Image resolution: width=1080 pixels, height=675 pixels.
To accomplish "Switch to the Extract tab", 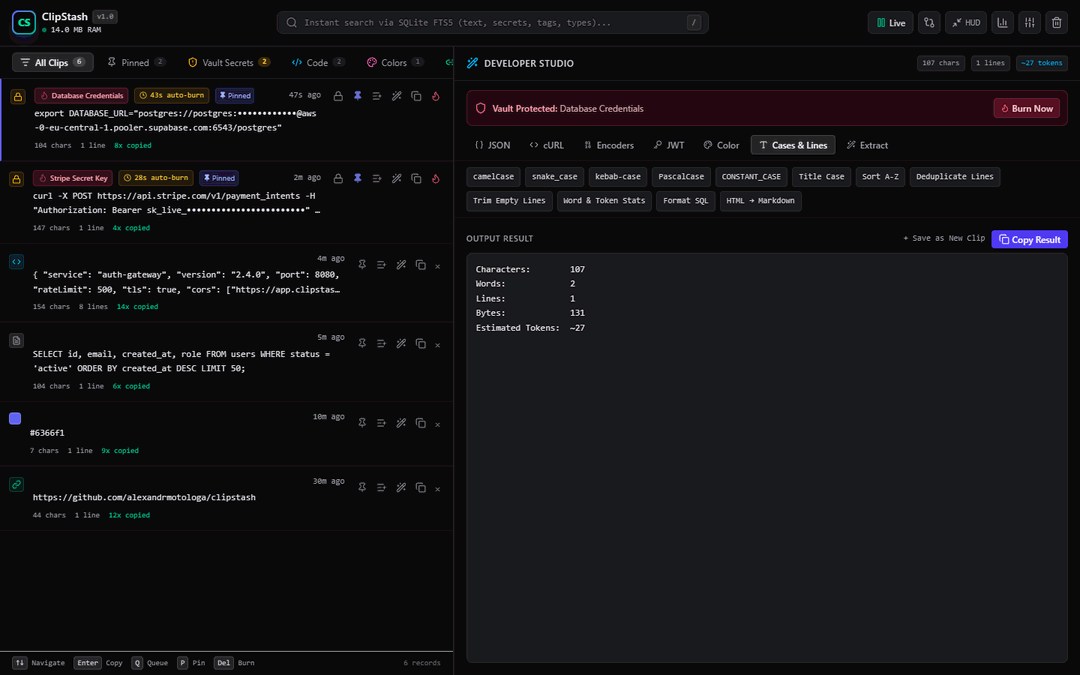I will [867, 145].
